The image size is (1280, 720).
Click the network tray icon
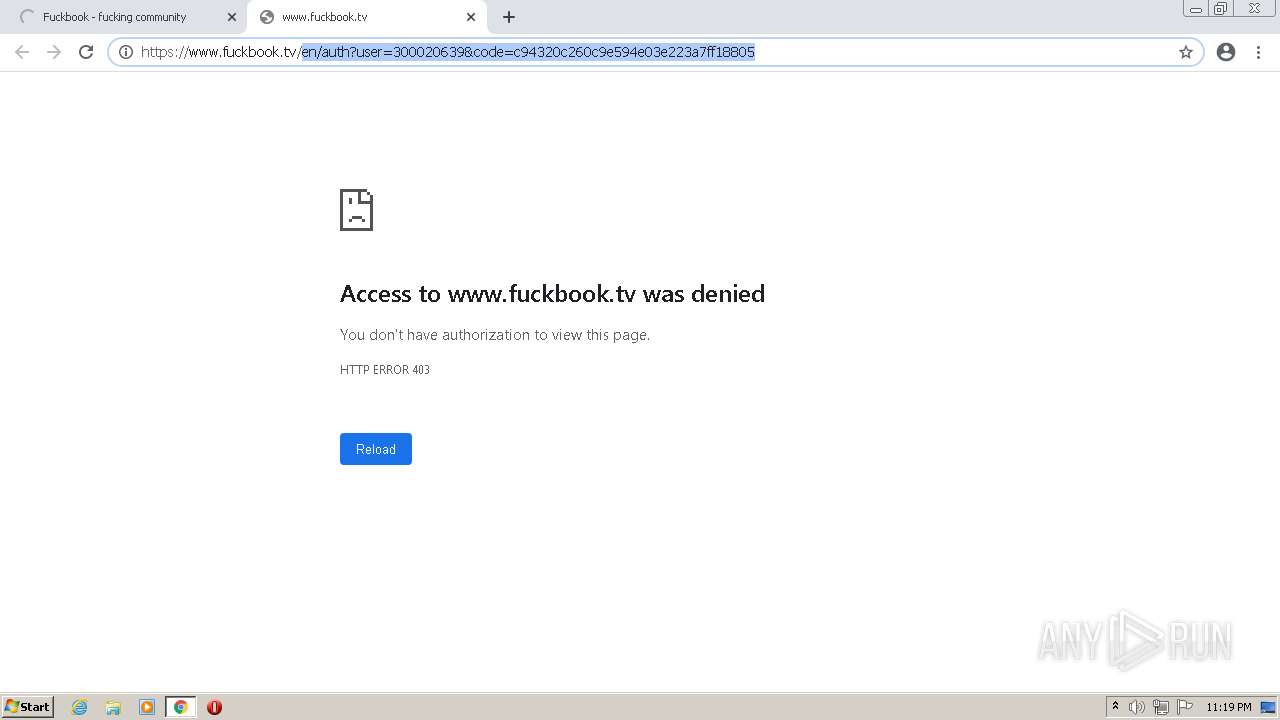tap(1160, 707)
